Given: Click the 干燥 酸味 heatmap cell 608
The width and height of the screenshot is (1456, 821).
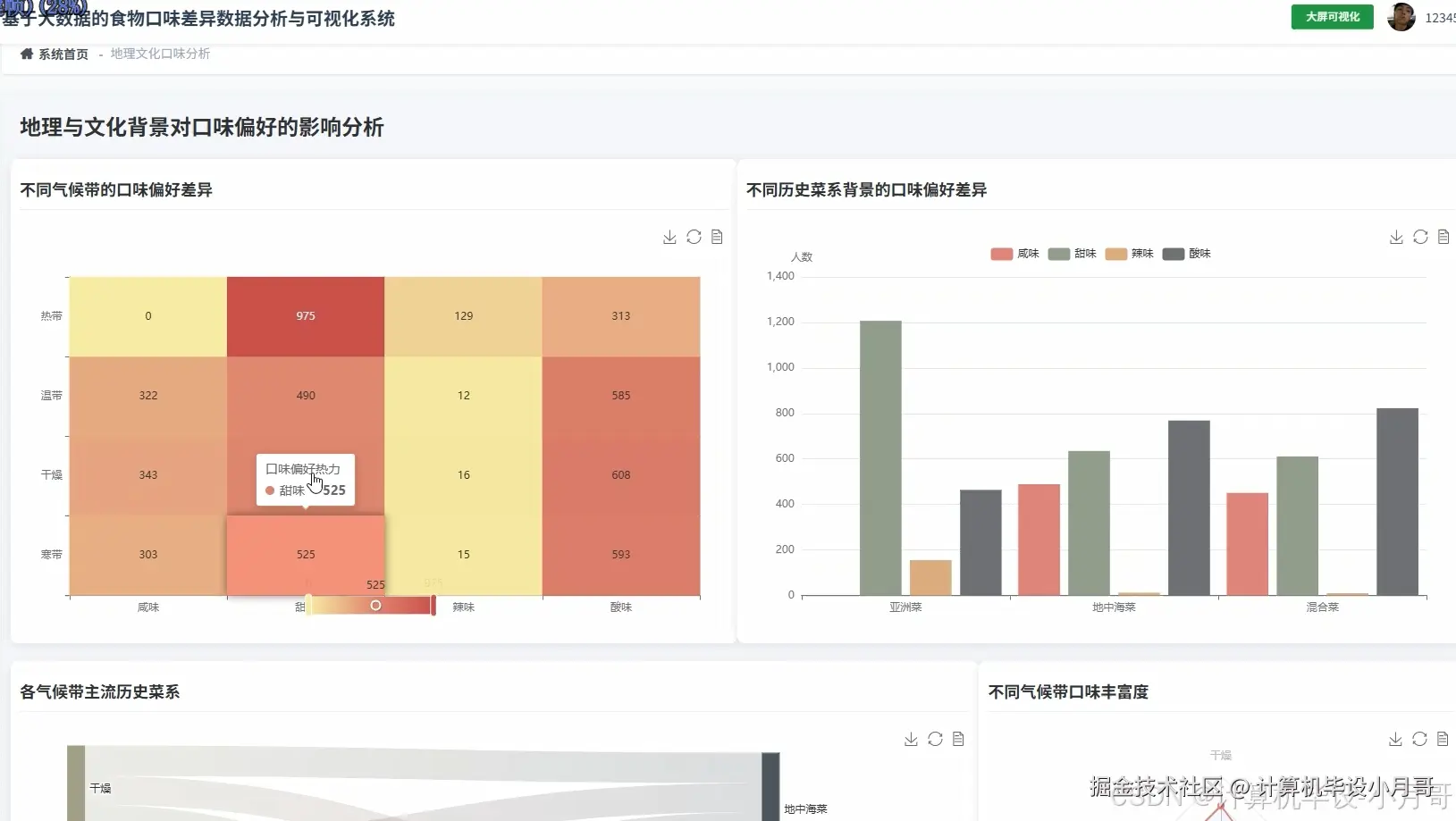Looking at the screenshot, I should pyautogui.click(x=621, y=475).
